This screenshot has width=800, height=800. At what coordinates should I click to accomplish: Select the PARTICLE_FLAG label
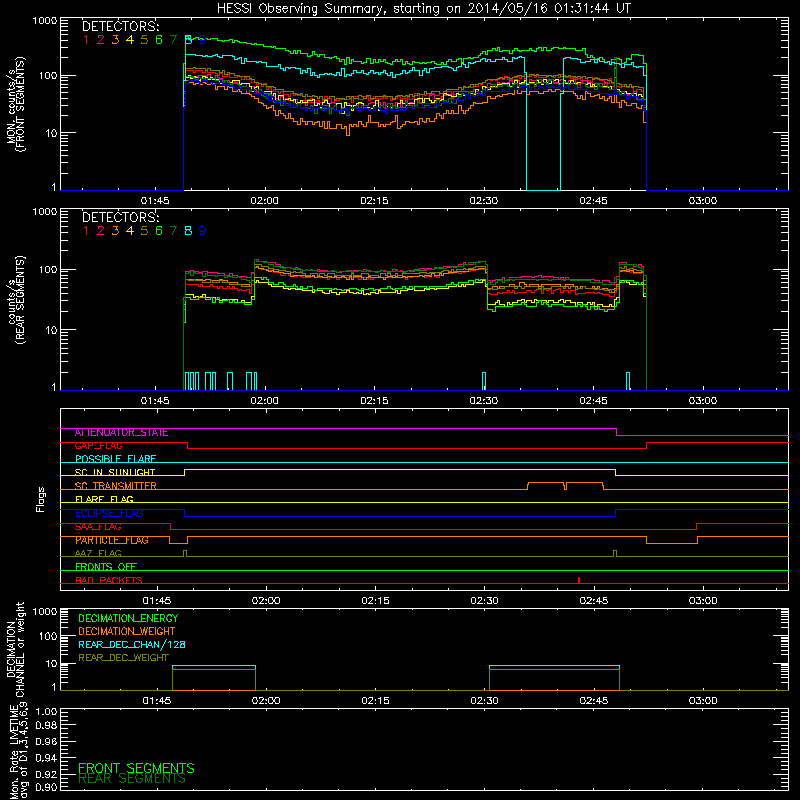tap(112, 540)
